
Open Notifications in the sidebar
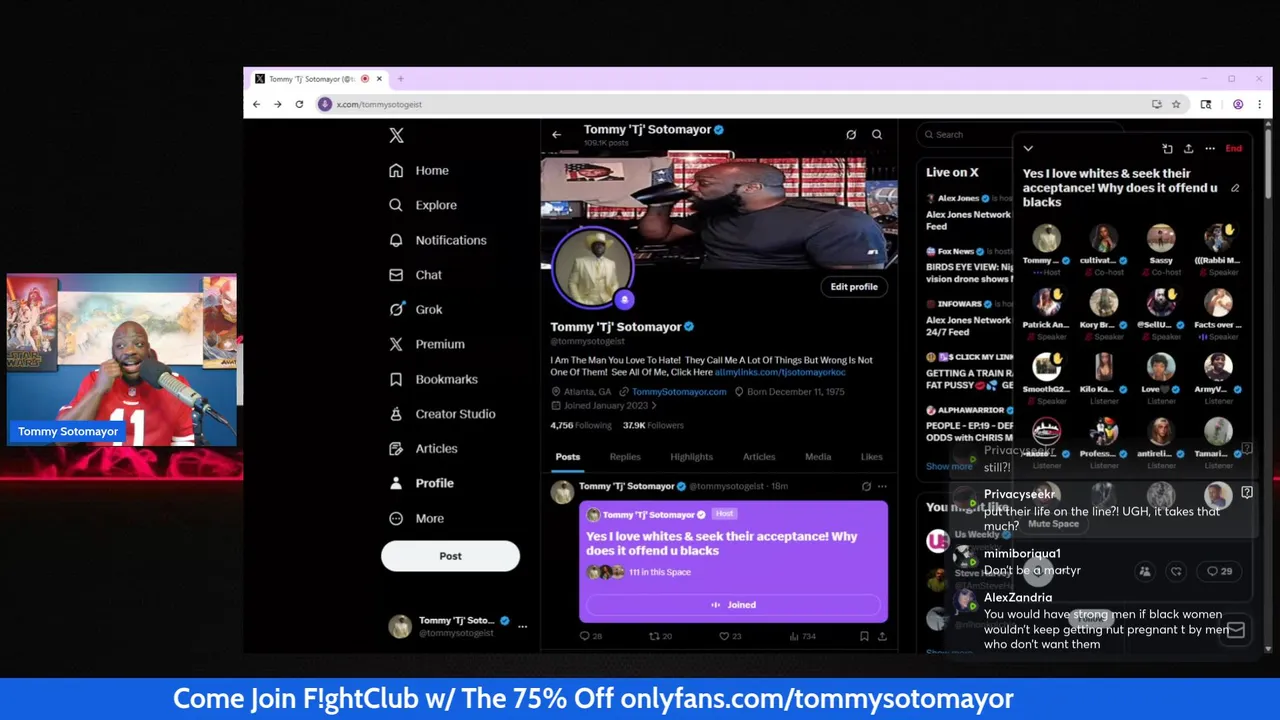tap(438, 240)
